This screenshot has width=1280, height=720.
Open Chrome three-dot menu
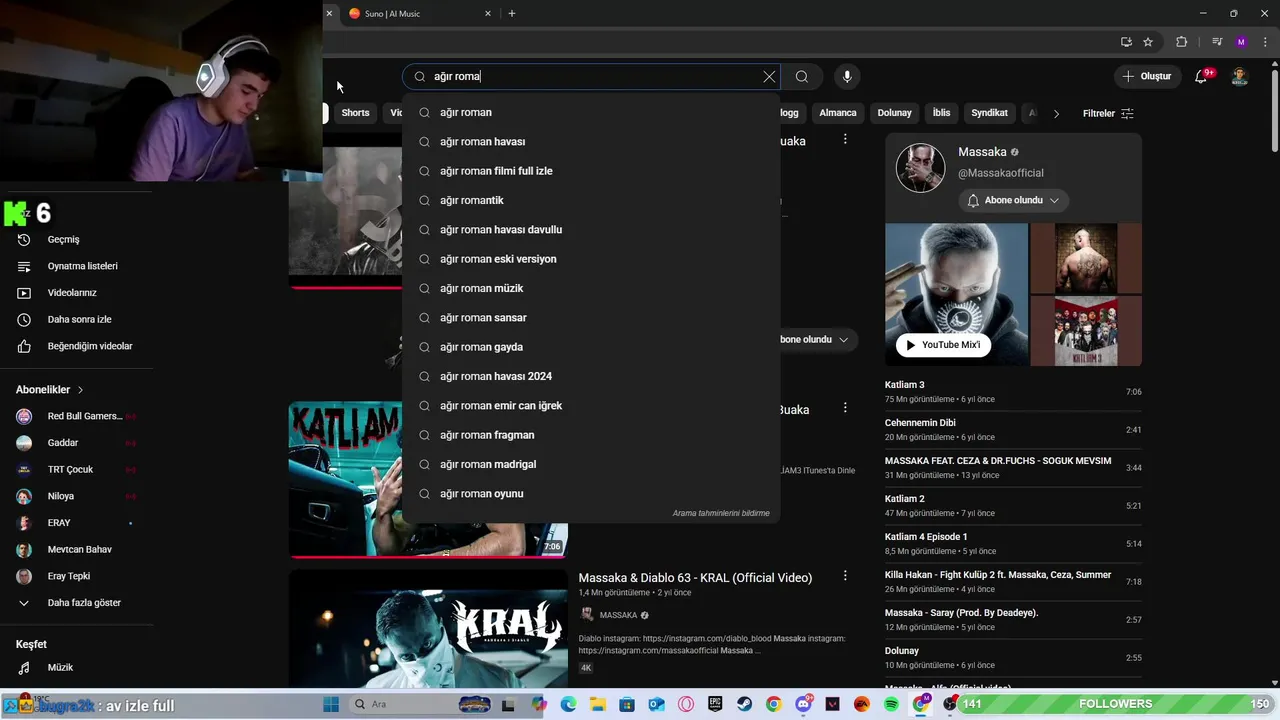coord(1265,42)
